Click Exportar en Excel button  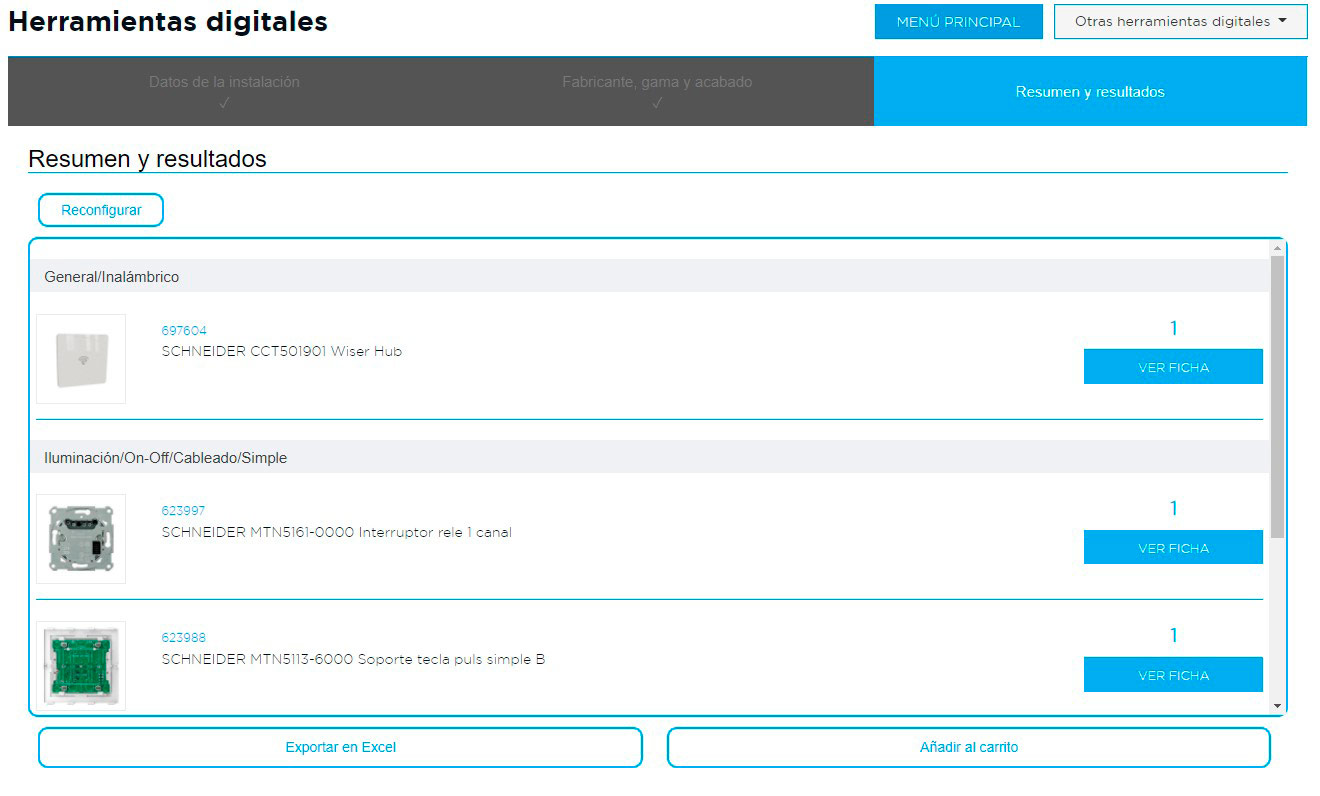point(340,747)
